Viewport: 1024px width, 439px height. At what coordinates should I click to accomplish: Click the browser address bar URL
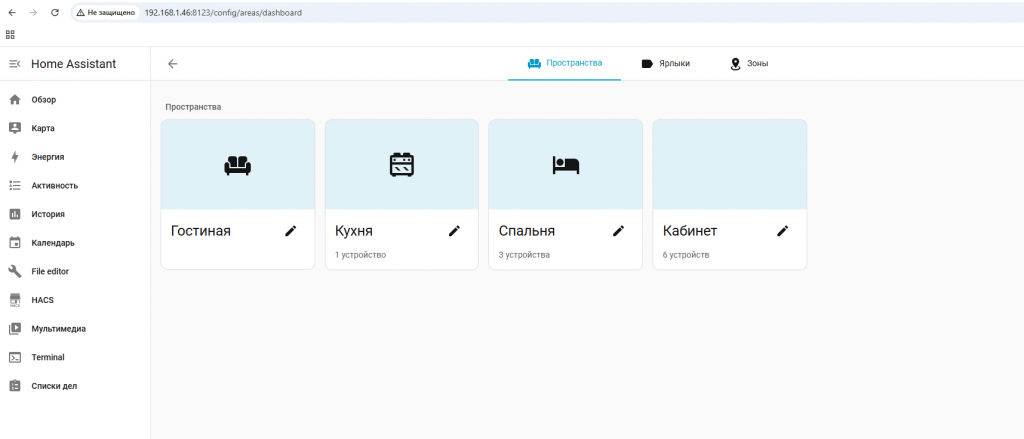click(223, 12)
